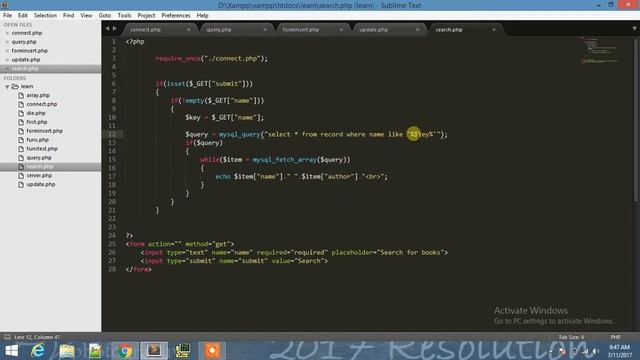Viewport: 640px width, 360px height.
Task: Click the learn folder icon
Action: pos(16,87)
